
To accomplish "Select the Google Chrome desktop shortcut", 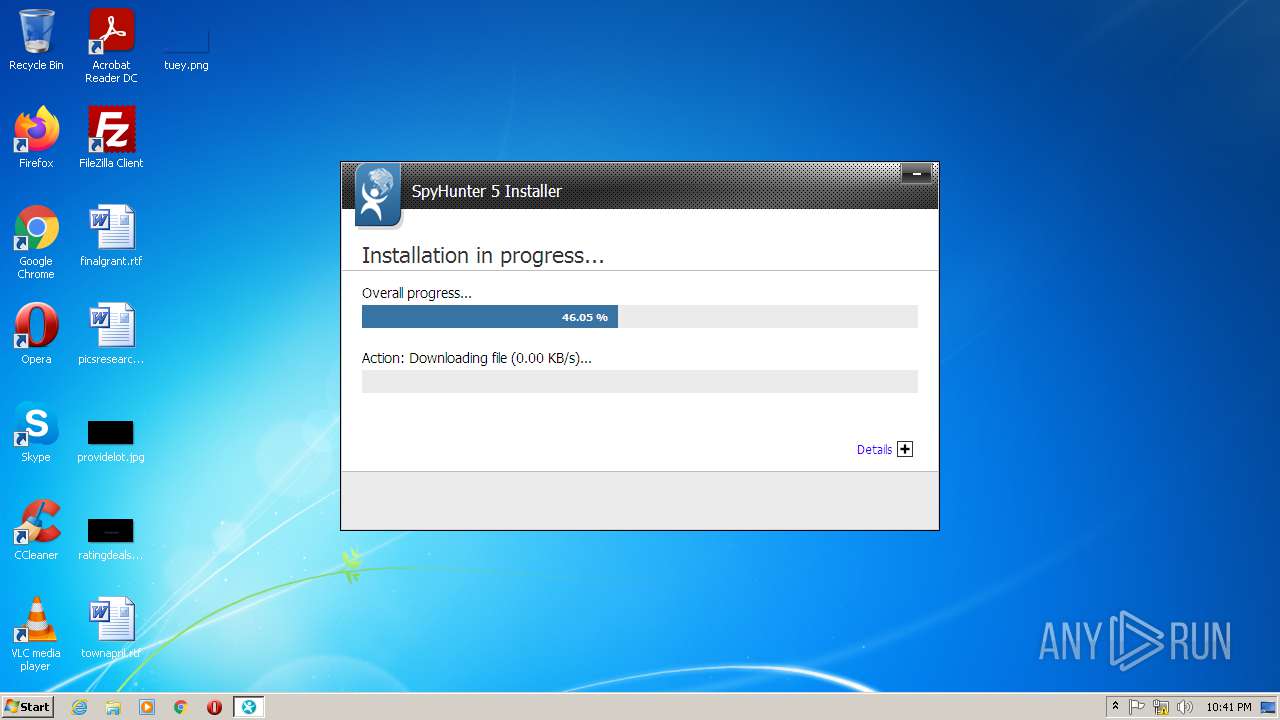I will [x=36, y=242].
